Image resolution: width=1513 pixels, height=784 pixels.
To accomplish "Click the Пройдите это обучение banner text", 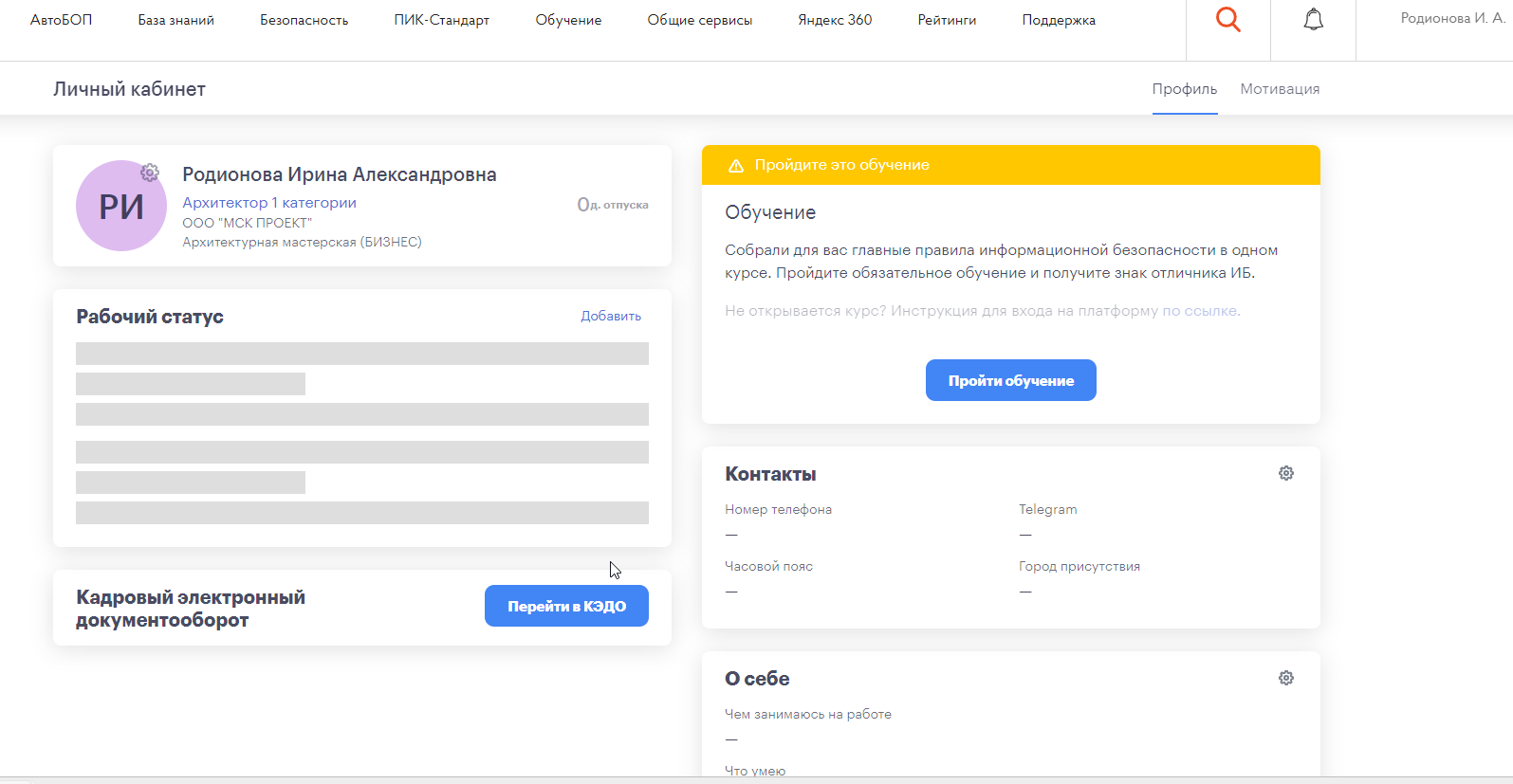I will click(842, 165).
